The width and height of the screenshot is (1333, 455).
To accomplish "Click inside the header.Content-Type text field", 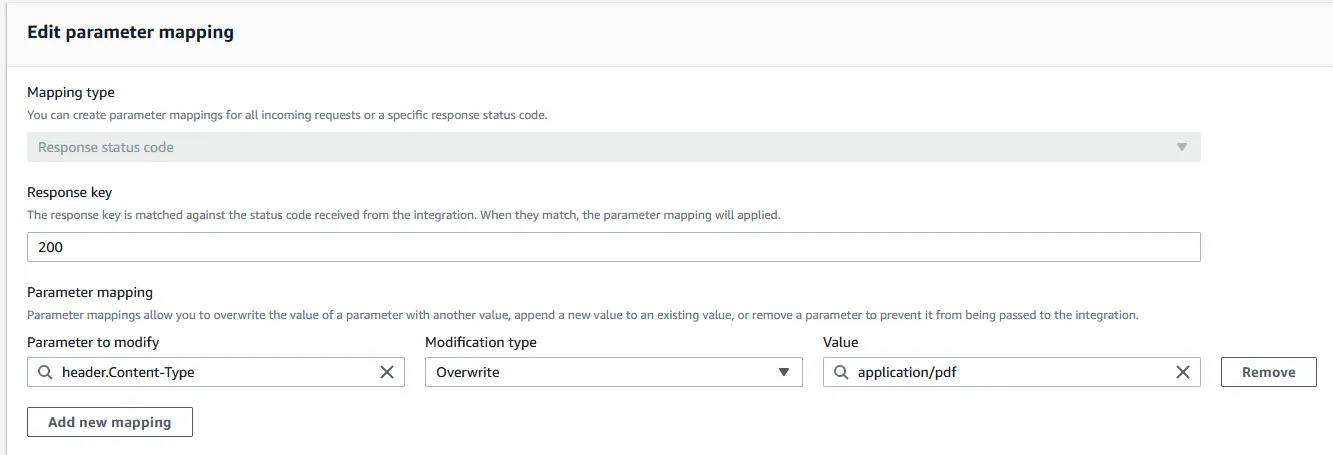I will (x=200, y=372).
